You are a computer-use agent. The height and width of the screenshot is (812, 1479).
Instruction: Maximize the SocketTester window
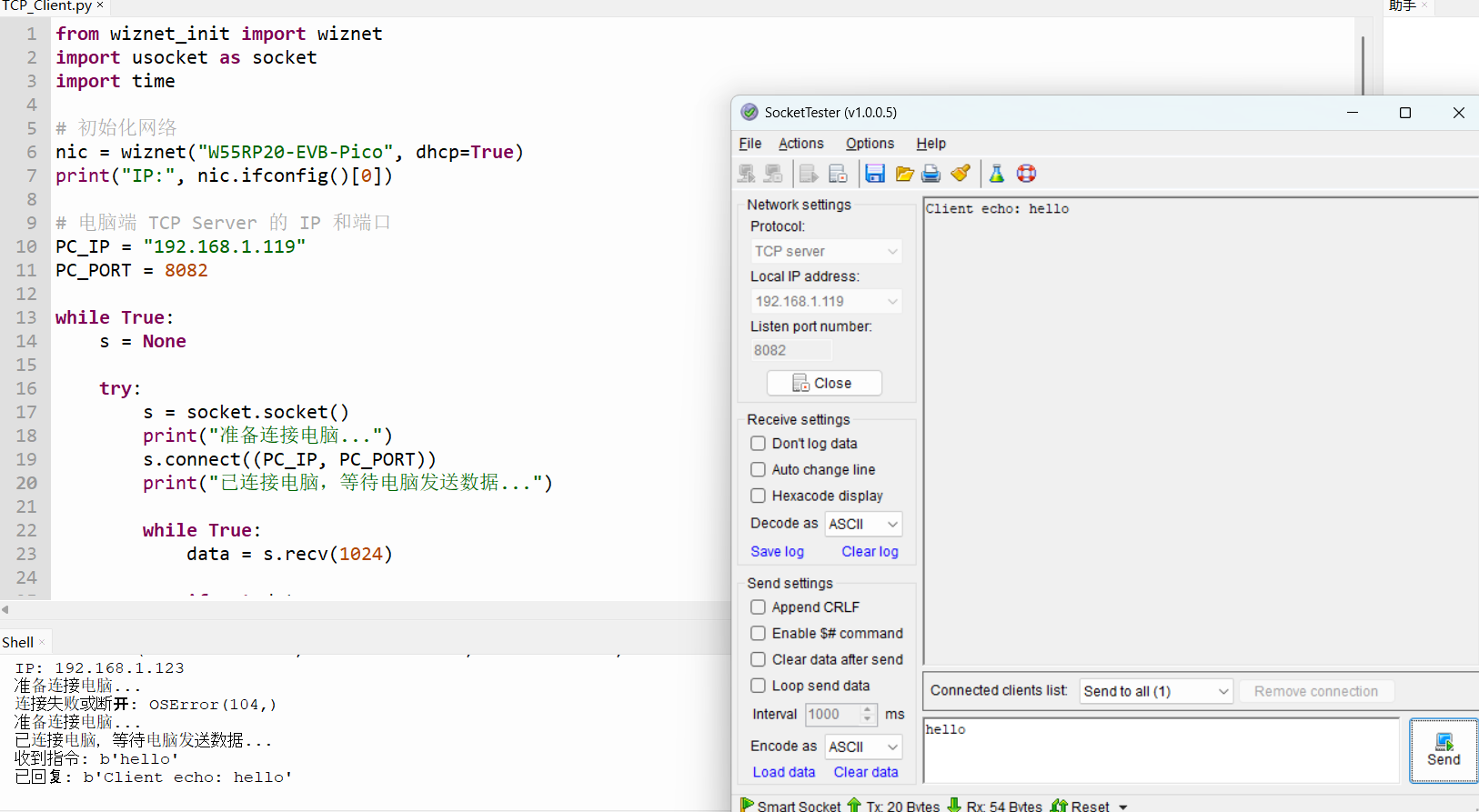(x=1405, y=113)
